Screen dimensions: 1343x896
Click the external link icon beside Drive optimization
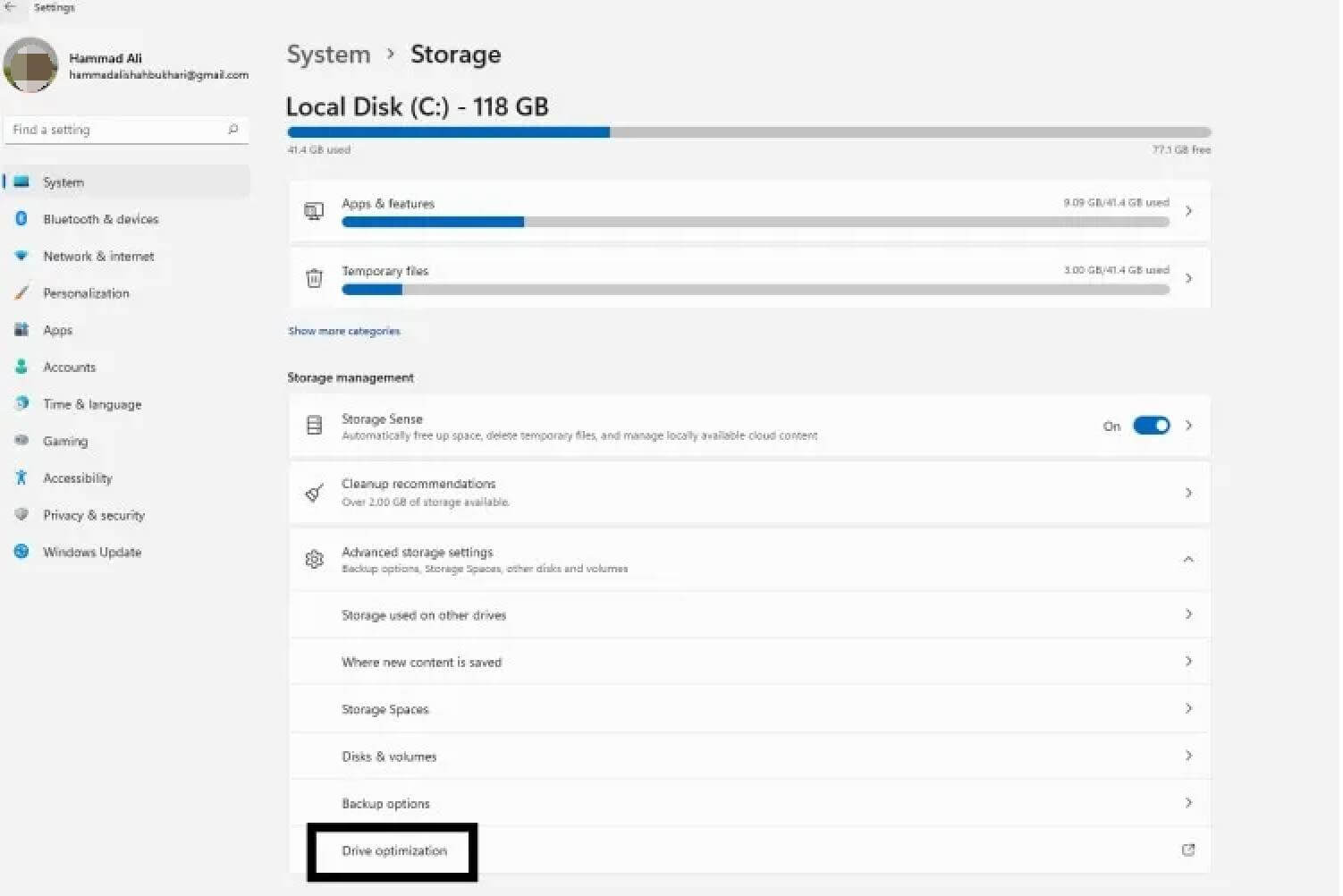pyautogui.click(x=1187, y=850)
